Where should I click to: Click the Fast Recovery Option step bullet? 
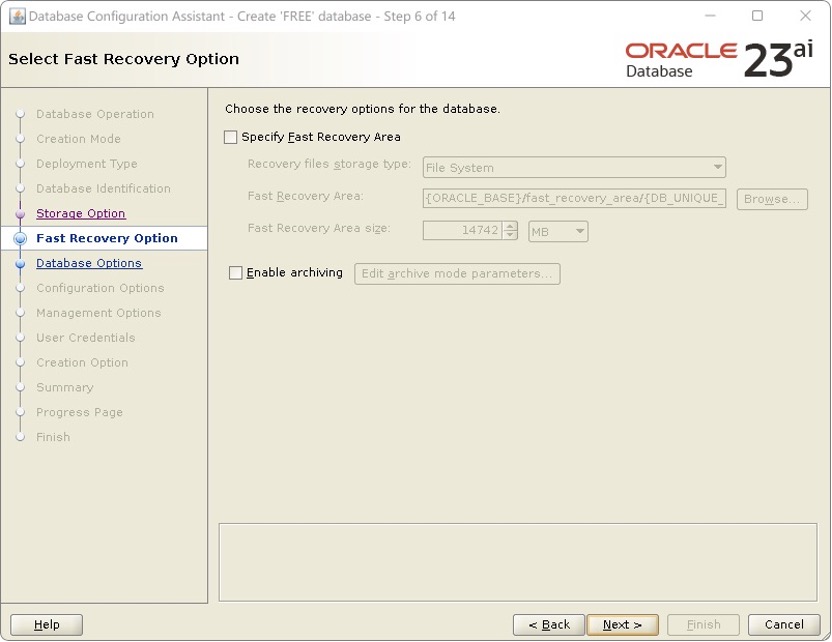coord(21,238)
